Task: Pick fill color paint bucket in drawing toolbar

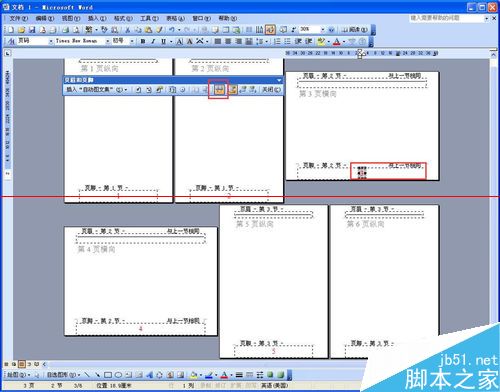Action: pos(193,375)
